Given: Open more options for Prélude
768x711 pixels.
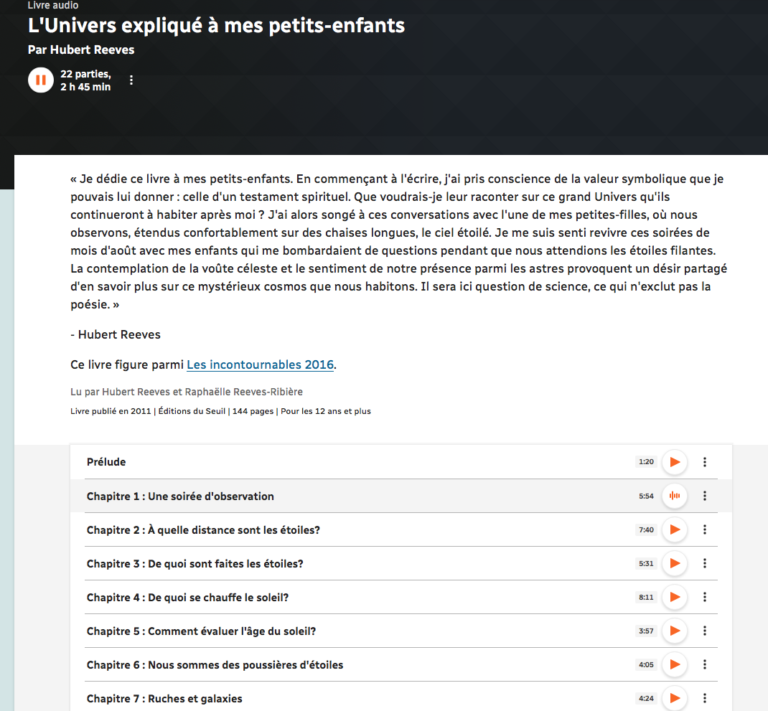Looking at the screenshot, I should pyautogui.click(x=705, y=462).
